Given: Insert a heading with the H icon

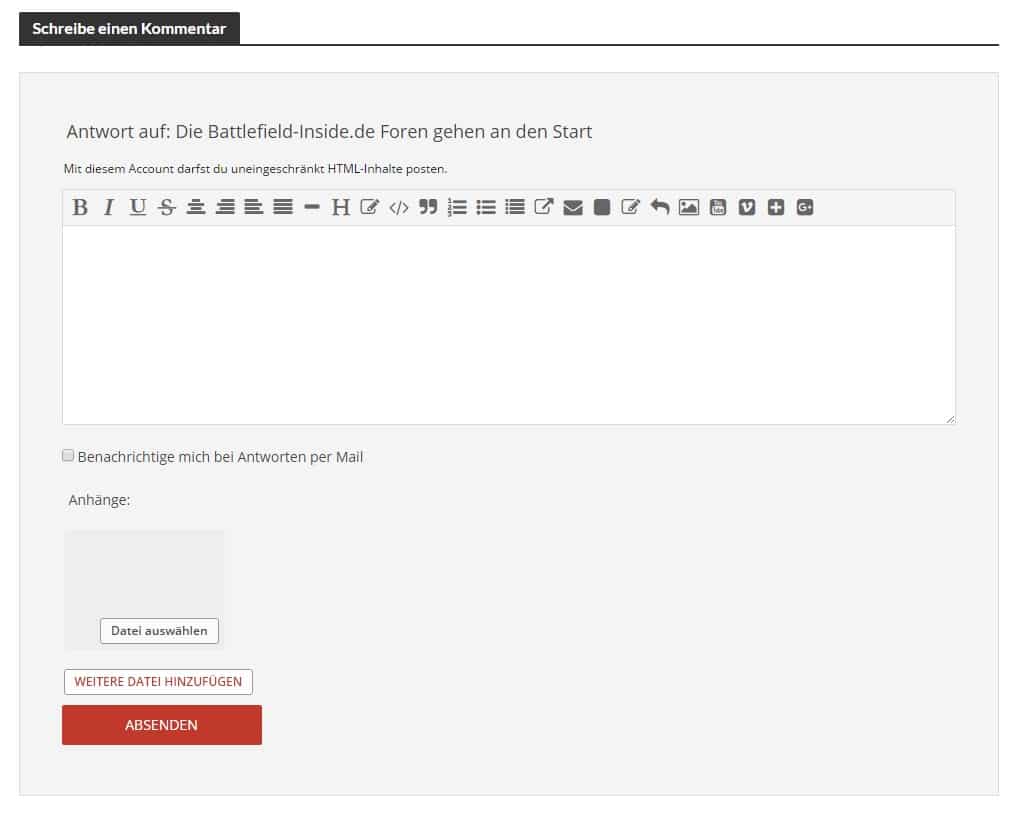Looking at the screenshot, I should click(x=341, y=207).
